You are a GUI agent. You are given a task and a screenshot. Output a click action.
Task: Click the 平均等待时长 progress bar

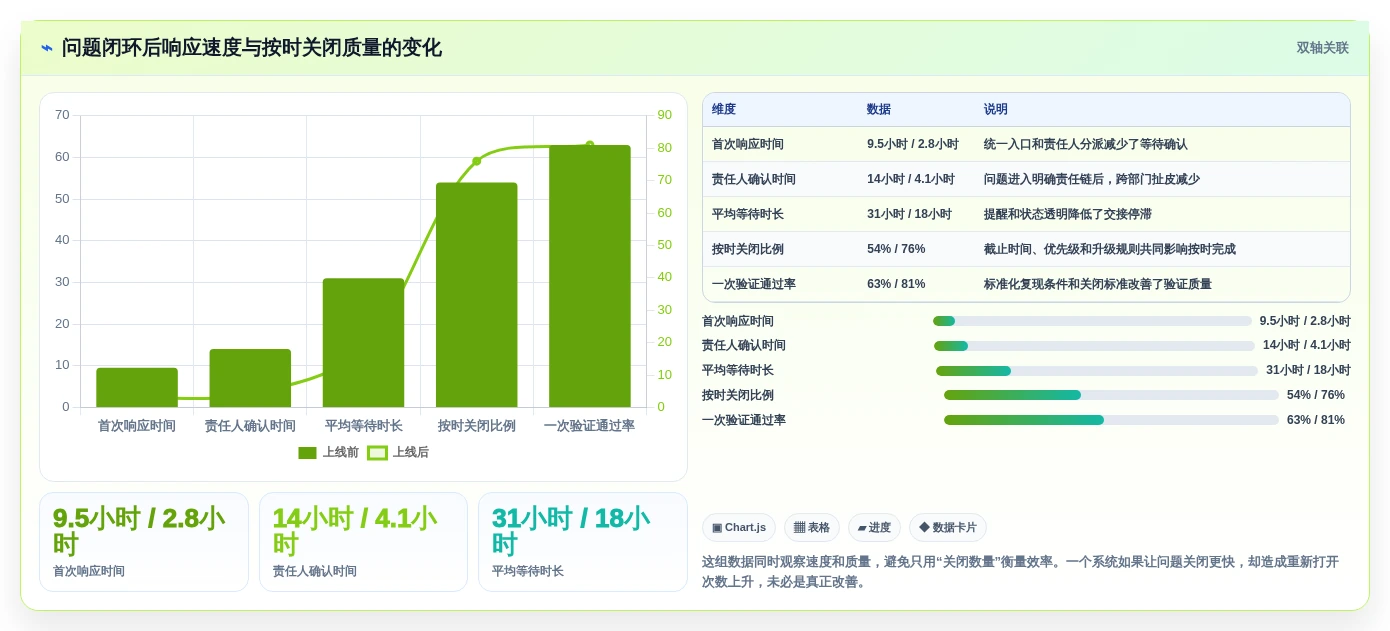click(x=1097, y=371)
